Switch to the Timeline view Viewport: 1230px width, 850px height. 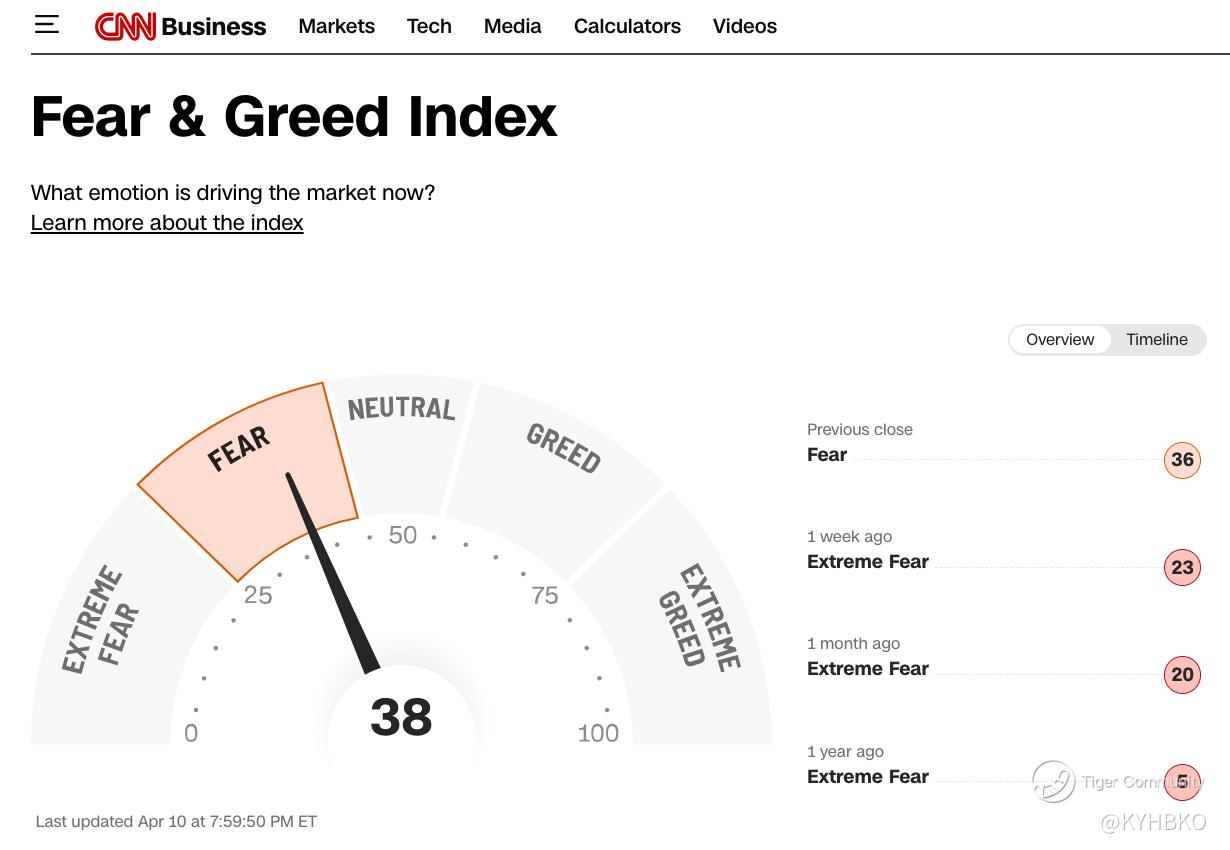pos(1156,340)
